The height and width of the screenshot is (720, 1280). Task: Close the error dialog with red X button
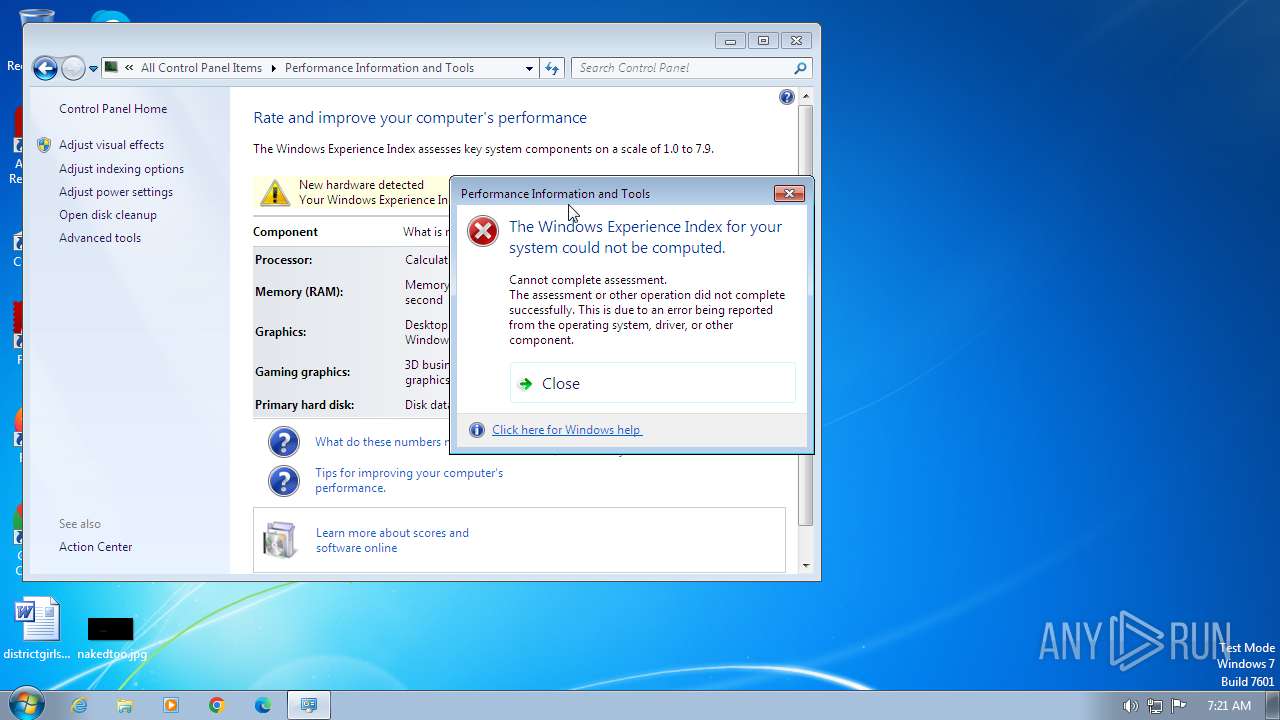pyautogui.click(x=789, y=194)
